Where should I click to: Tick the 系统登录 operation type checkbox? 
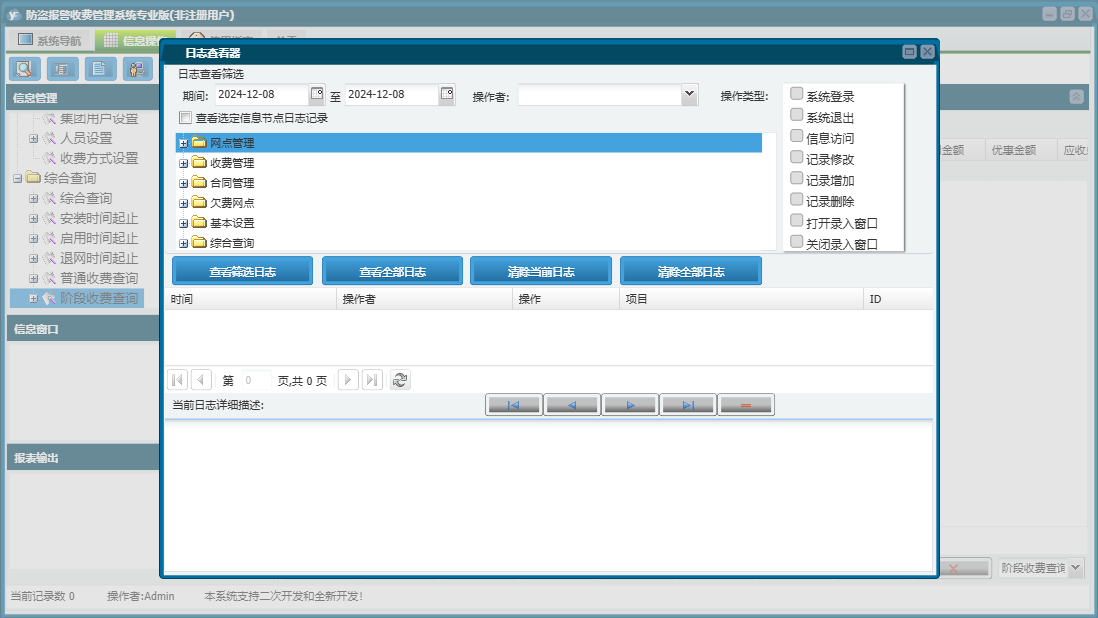coord(796,94)
